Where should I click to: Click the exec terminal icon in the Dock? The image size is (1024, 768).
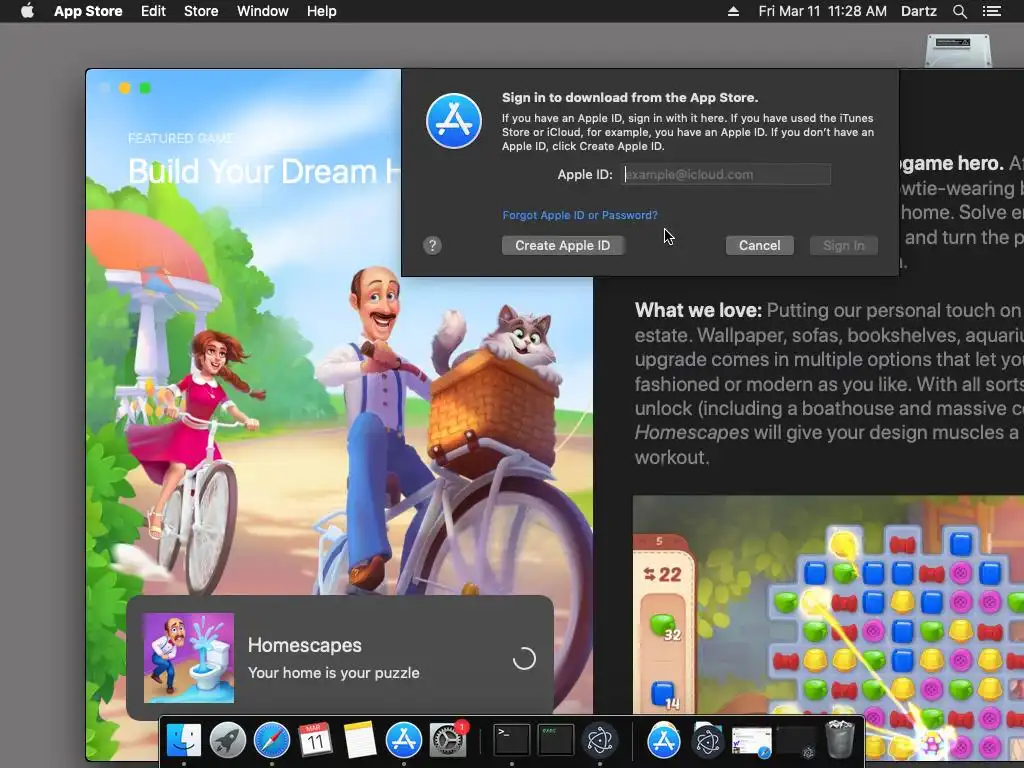coord(556,740)
